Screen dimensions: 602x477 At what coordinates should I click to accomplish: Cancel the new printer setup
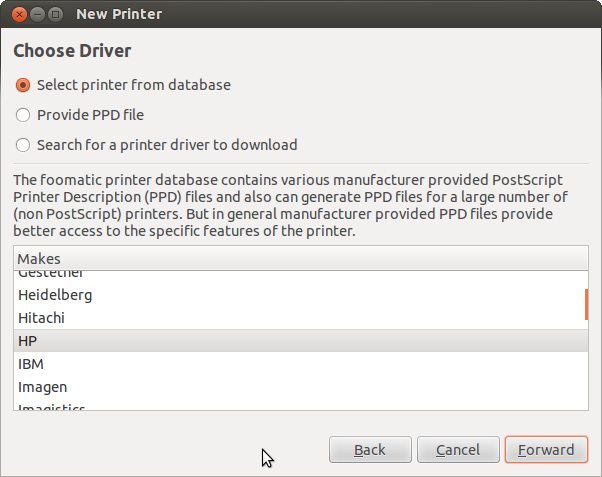coord(458,450)
